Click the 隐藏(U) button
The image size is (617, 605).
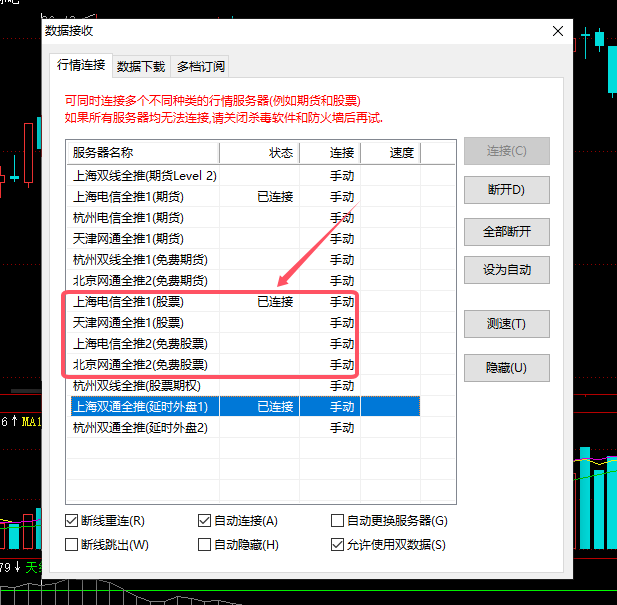[506, 368]
